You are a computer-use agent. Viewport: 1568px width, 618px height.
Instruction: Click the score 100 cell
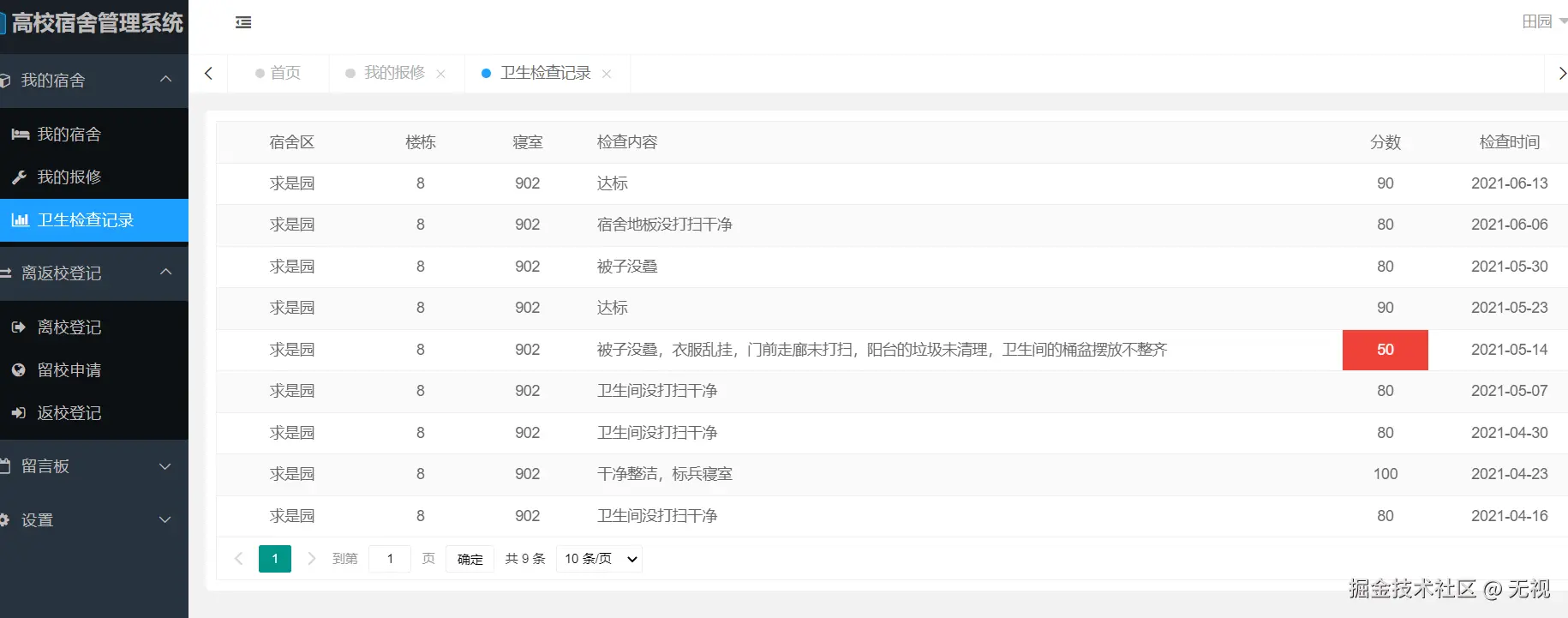1385,474
